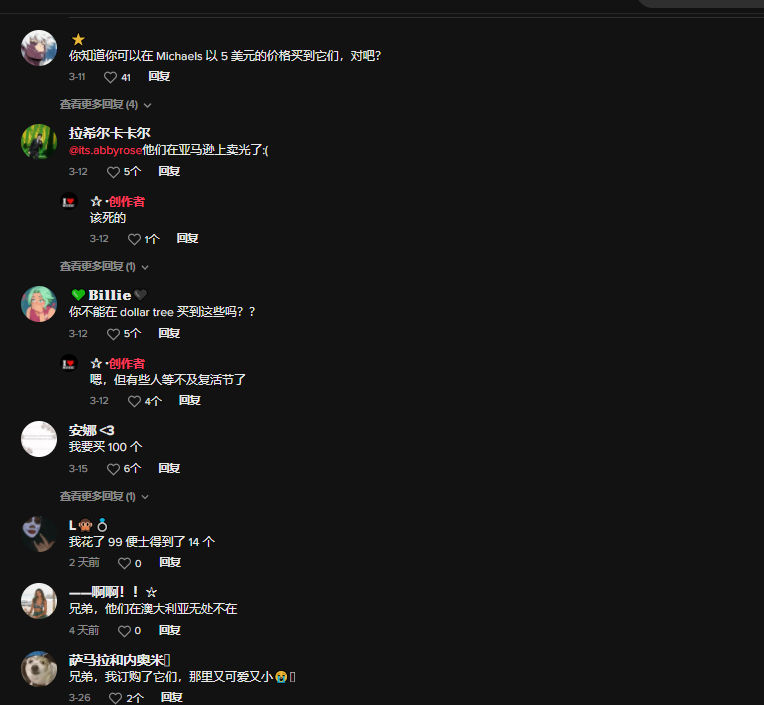Open the 拉希尔卡卡尔 username profile
Image resolution: width=764 pixels, height=705 pixels.
click(x=110, y=133)
